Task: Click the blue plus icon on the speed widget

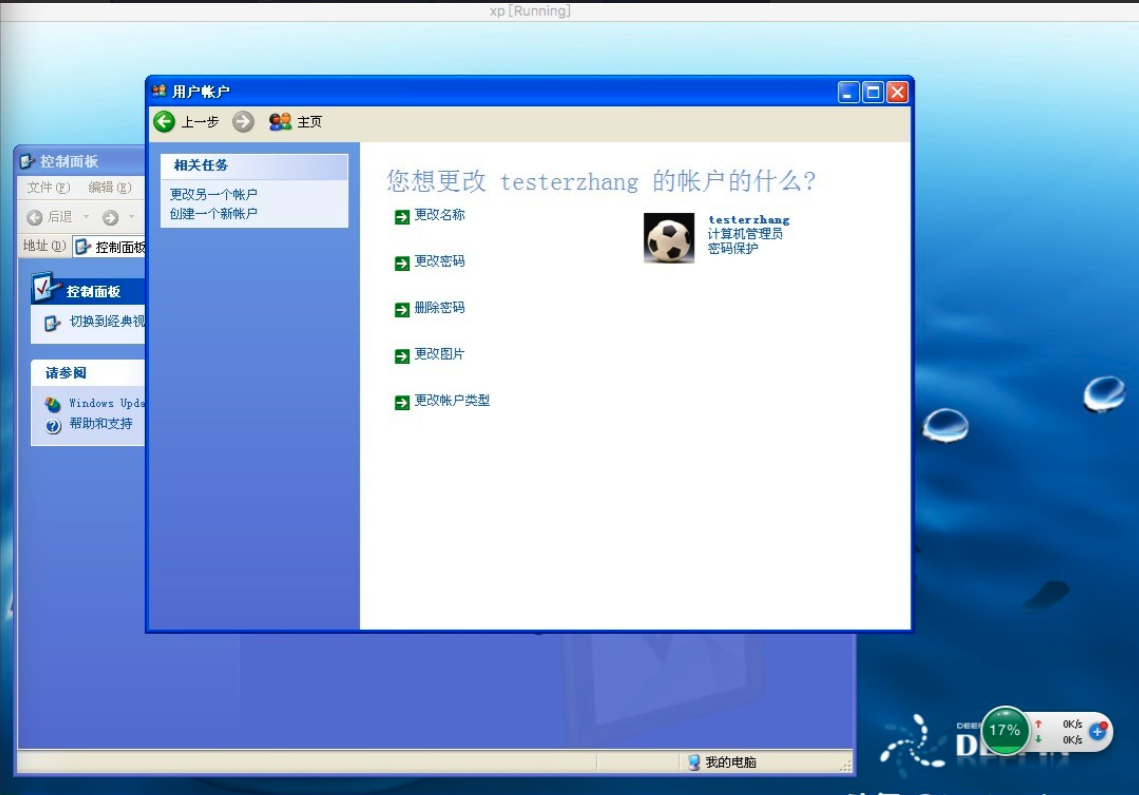Action: 1098,733
